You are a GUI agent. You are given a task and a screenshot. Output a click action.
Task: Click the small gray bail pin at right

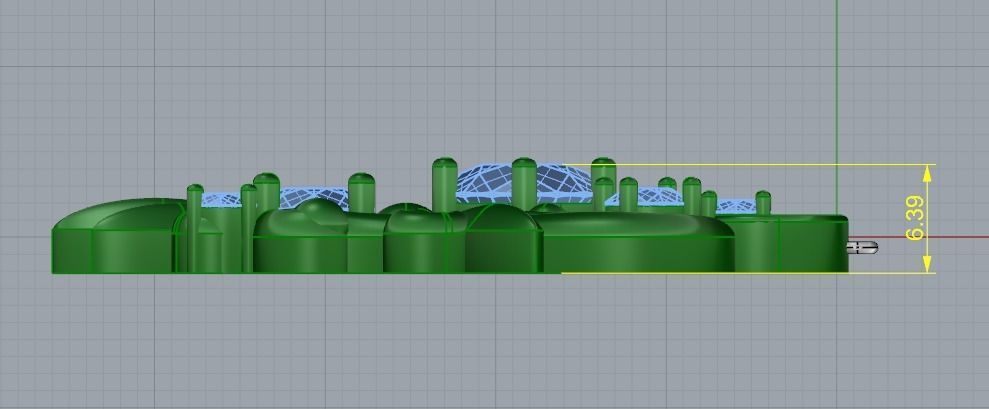(862, 247)
